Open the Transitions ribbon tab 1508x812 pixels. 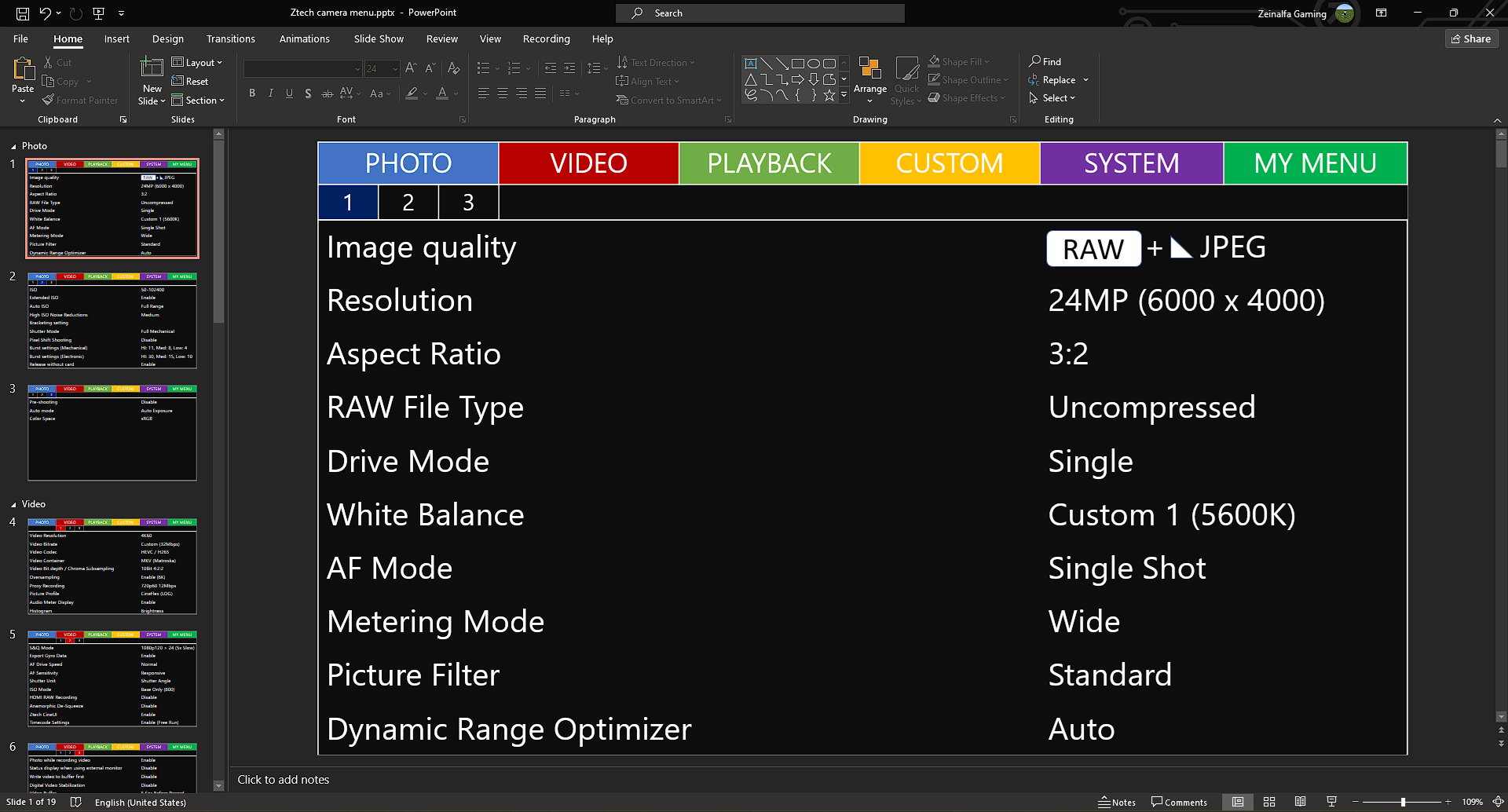[230, 38]
